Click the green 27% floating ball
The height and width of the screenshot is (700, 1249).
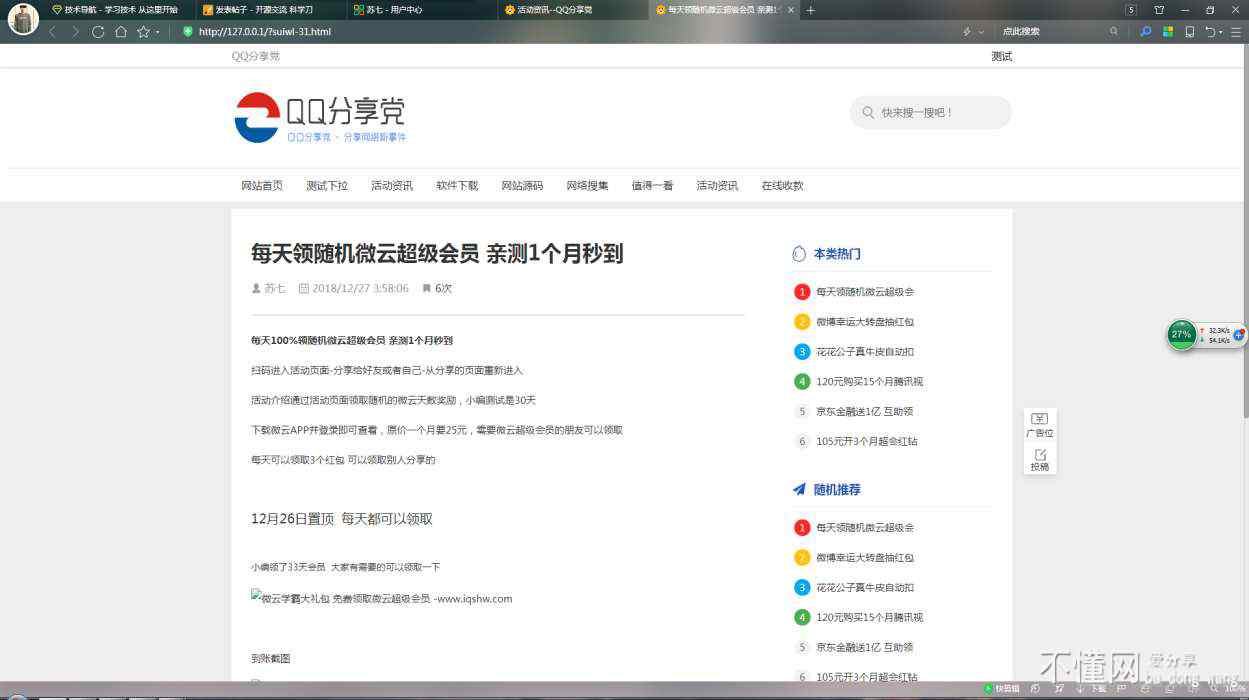[1182, 334]
